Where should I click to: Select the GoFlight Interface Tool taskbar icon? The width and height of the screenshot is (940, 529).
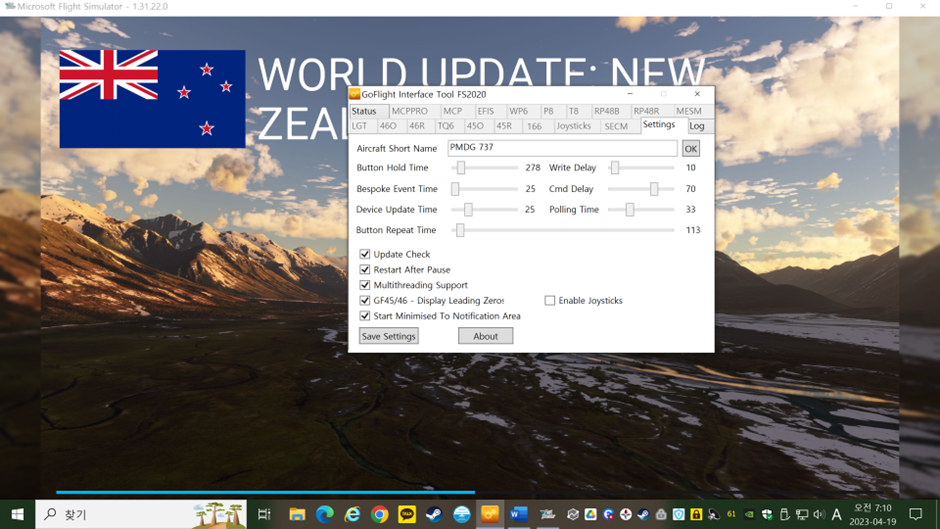490,514
